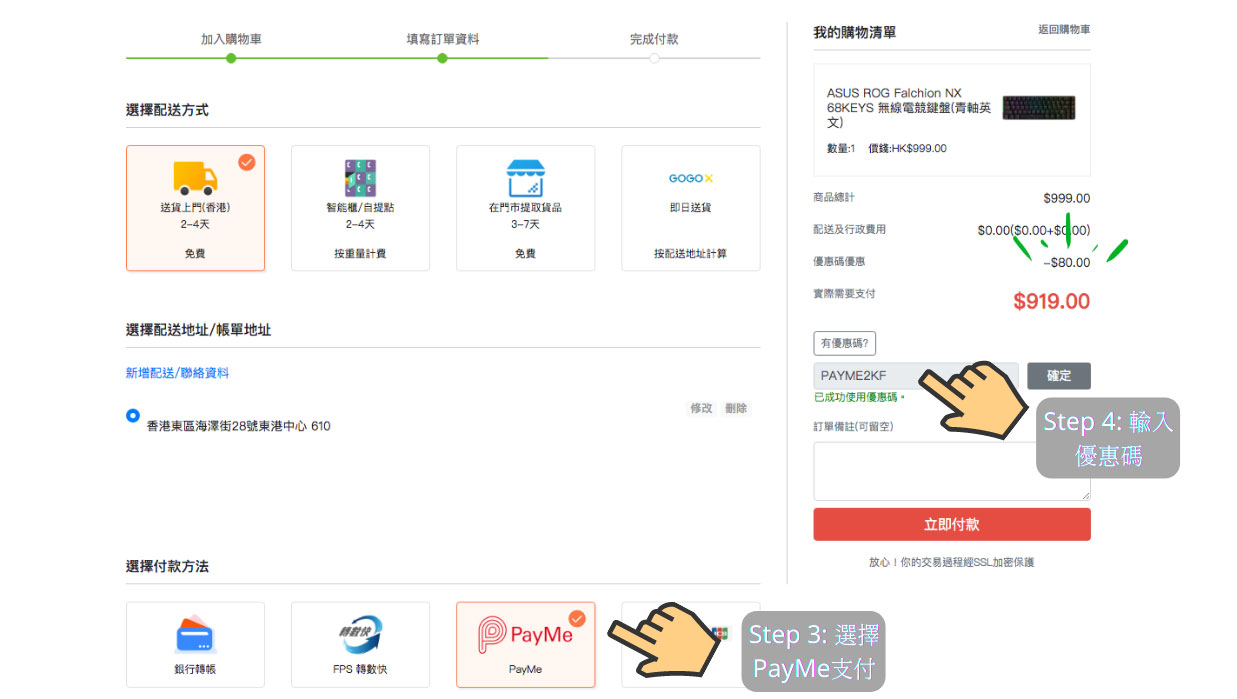Click the 銀行轉帳 payment label
Viewport: 1237px width, 699px height.
pyautogui.click(x=195, y=669)
